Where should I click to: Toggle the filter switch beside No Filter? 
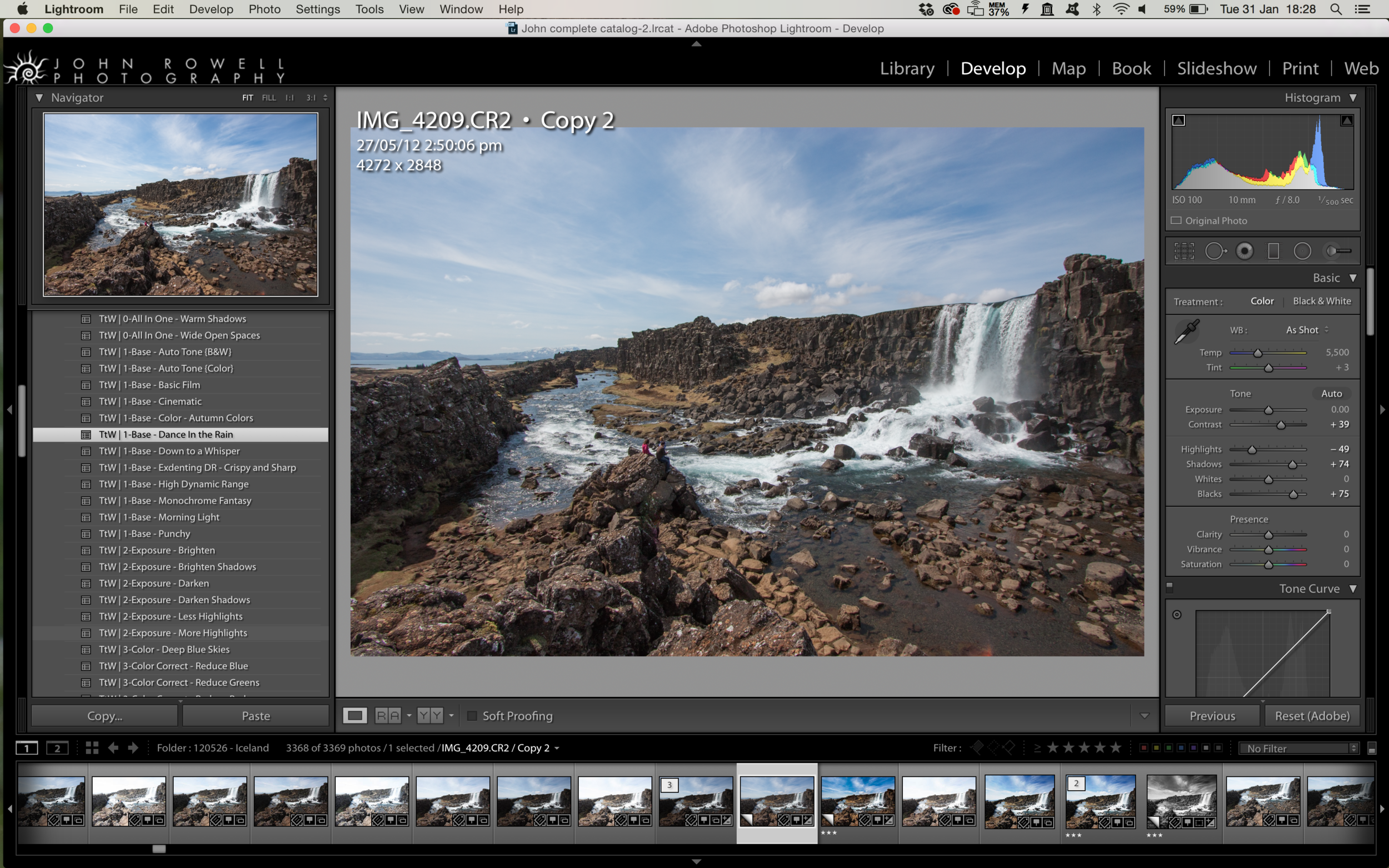click(1372, 748)
